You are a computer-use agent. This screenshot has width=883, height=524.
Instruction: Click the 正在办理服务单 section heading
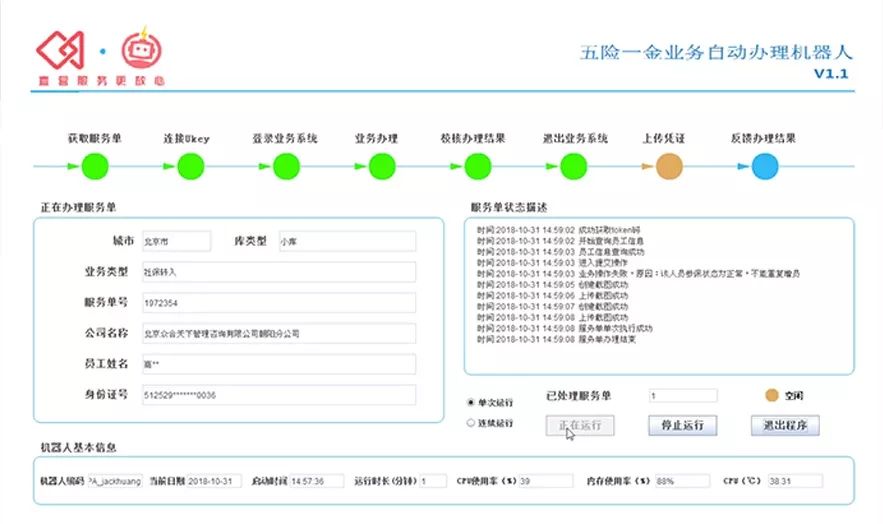(78, 208)
